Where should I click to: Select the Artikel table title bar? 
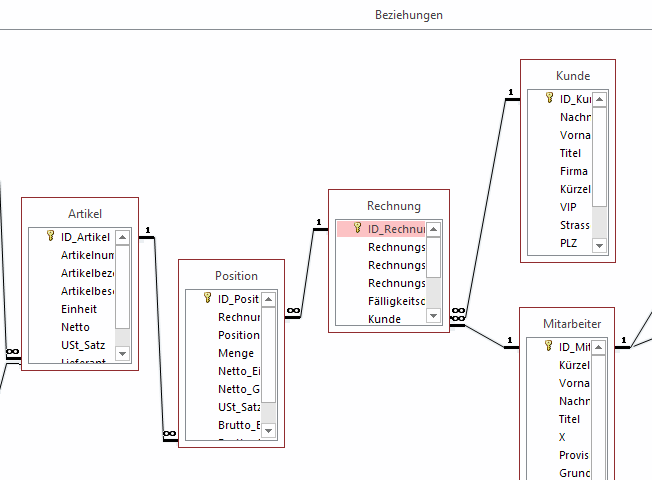click(x=84, y=213)
